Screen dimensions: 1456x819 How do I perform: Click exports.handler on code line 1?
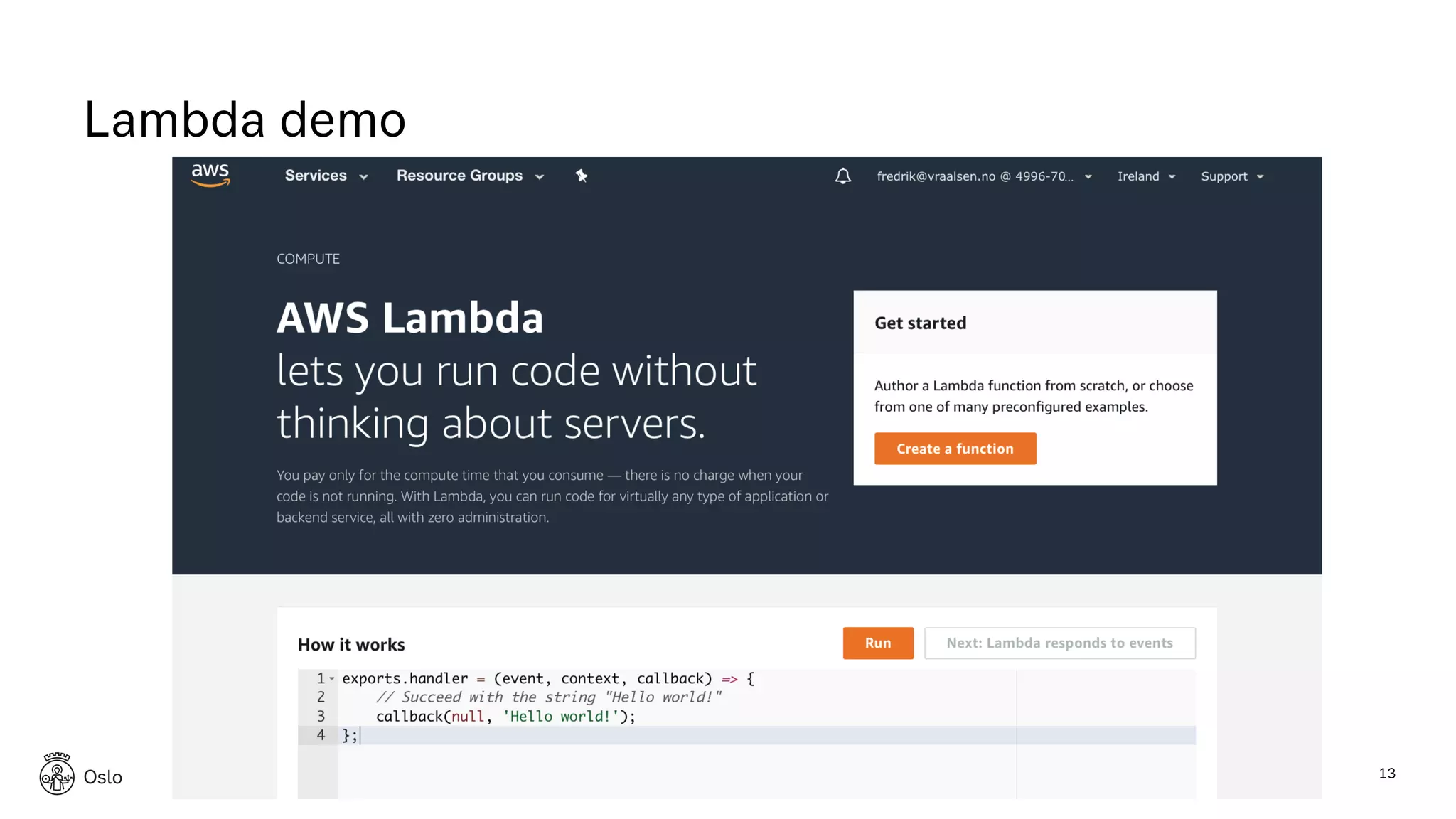click(x=405, y=678)
